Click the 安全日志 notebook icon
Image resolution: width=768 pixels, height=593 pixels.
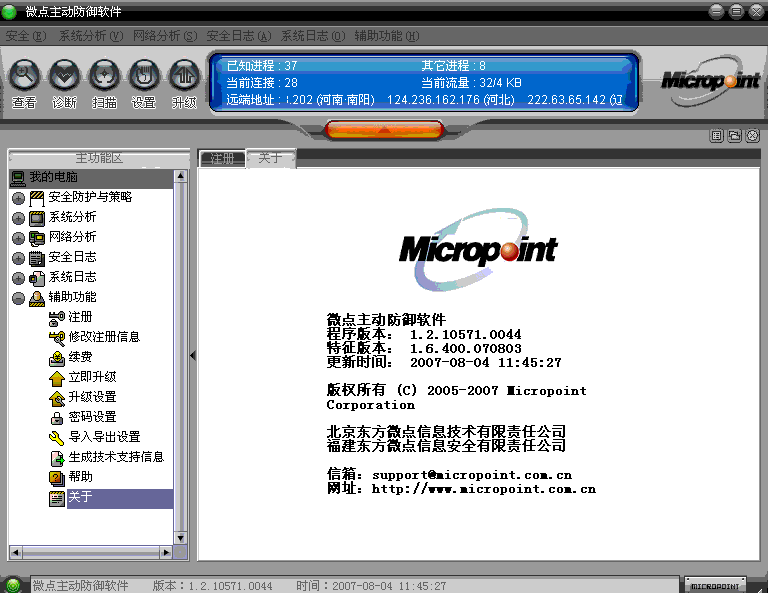[37, 258]
